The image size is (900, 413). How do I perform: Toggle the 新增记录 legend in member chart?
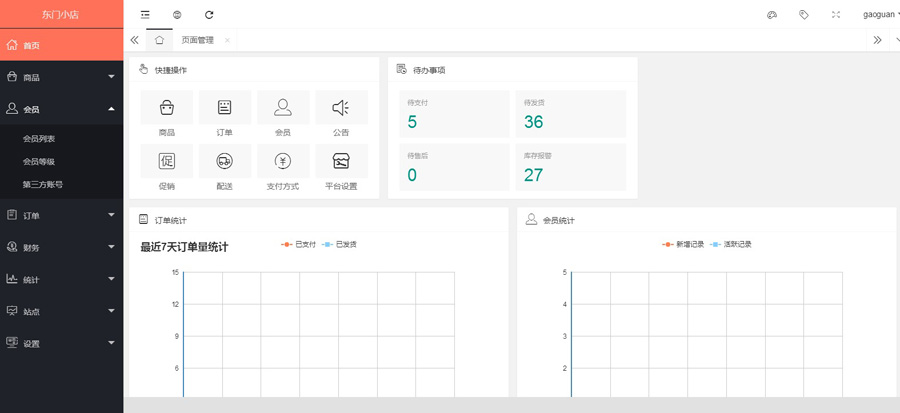click(x=683, y=244)
